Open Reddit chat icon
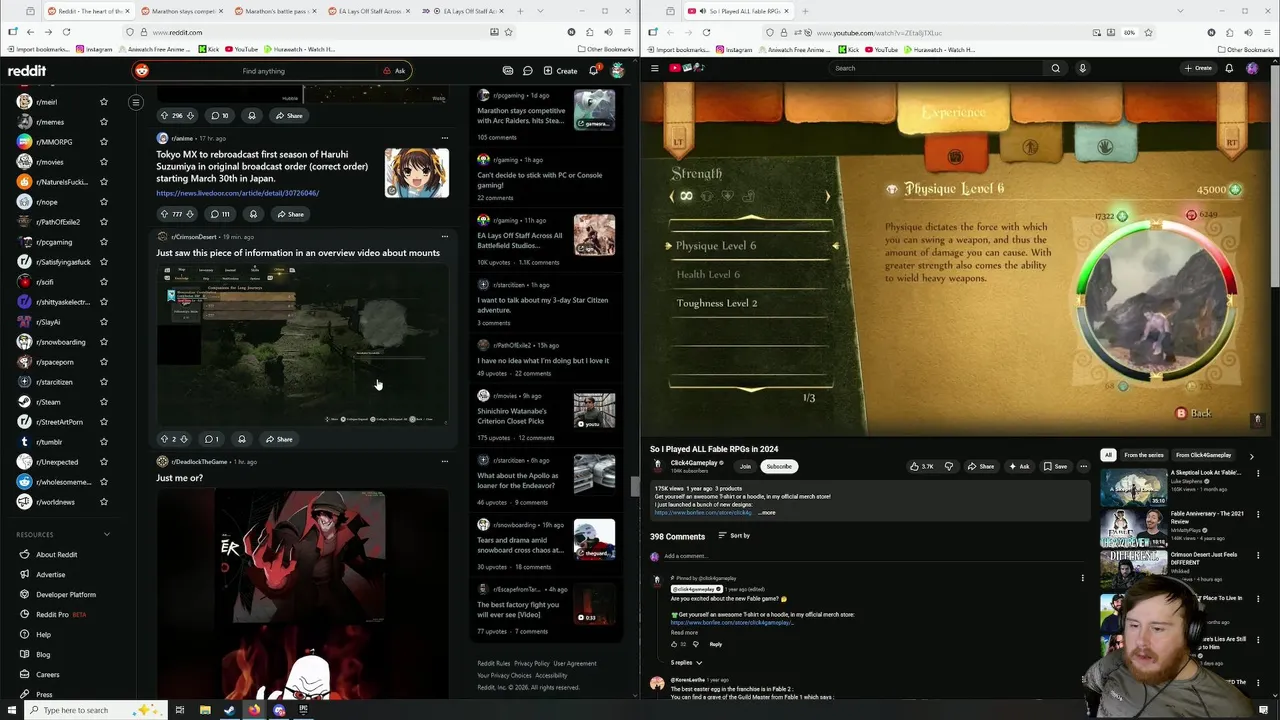 (x=527, y=71)
